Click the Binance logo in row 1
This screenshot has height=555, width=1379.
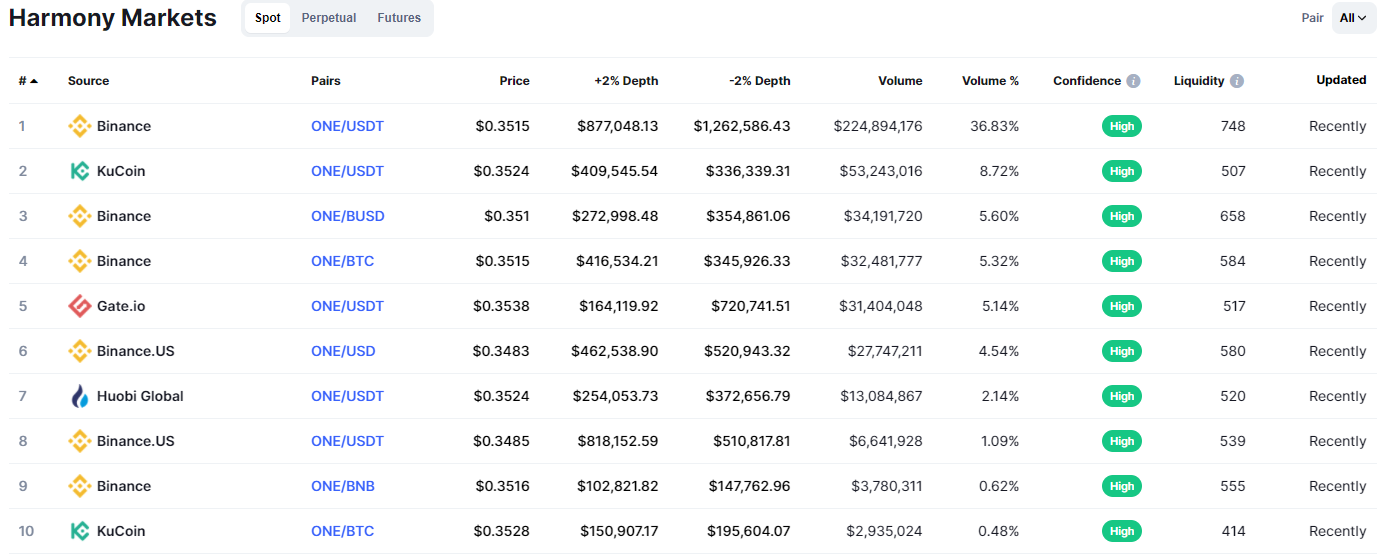click(x=79, y=126)
